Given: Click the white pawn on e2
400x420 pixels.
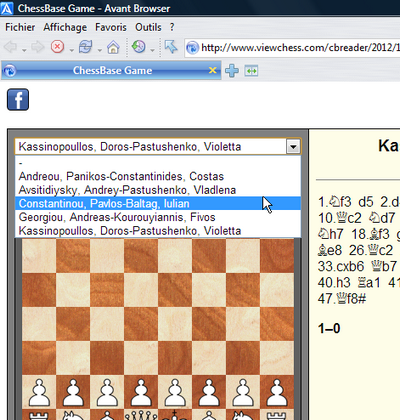Looking at the screenshot, I should coord(175,392).
